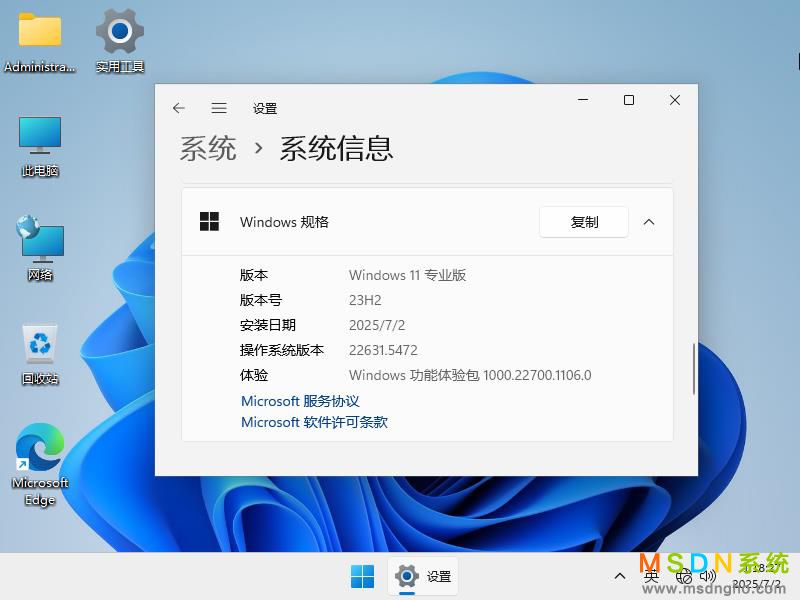The height and width of the screenshot is (600, 800).
Task: Maximize the 设置 window
Action: pos(629,100)
